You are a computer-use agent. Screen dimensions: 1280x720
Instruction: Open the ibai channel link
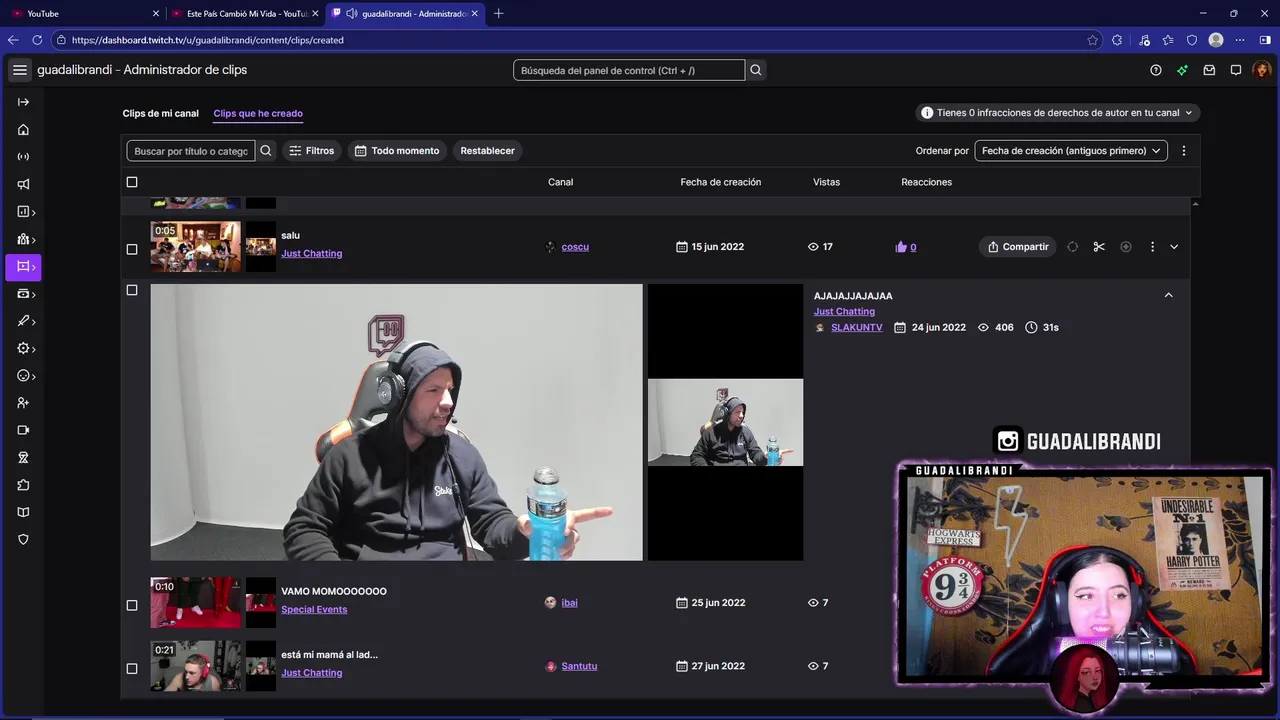(x=569, y=603)
